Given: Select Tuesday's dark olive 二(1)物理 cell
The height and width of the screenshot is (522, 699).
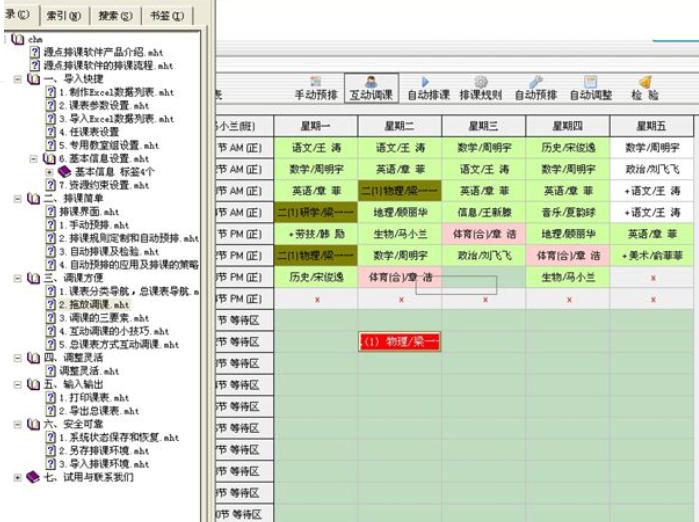Looking at the screenshot, I should pyautogui.click(x=400, y=191).
